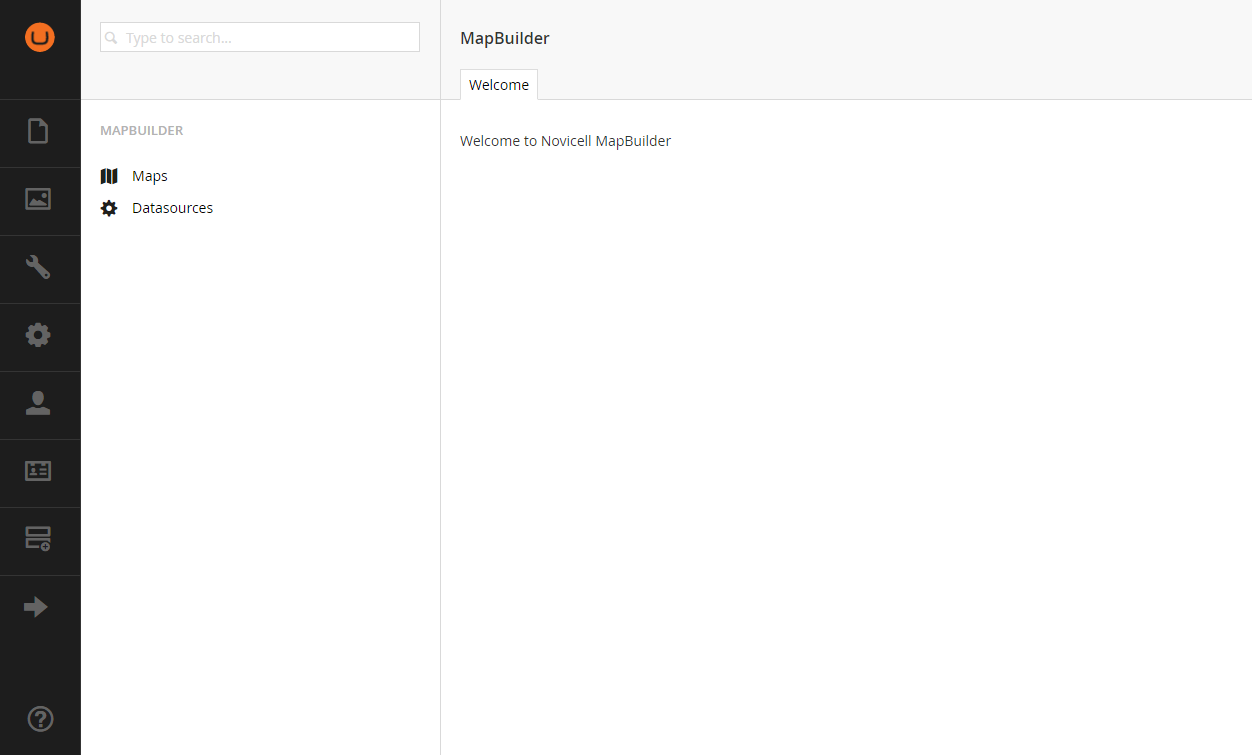Viewport: 1252px width, 755px height.
Task: Focus the Type to search field
Action: click(260, 37)
